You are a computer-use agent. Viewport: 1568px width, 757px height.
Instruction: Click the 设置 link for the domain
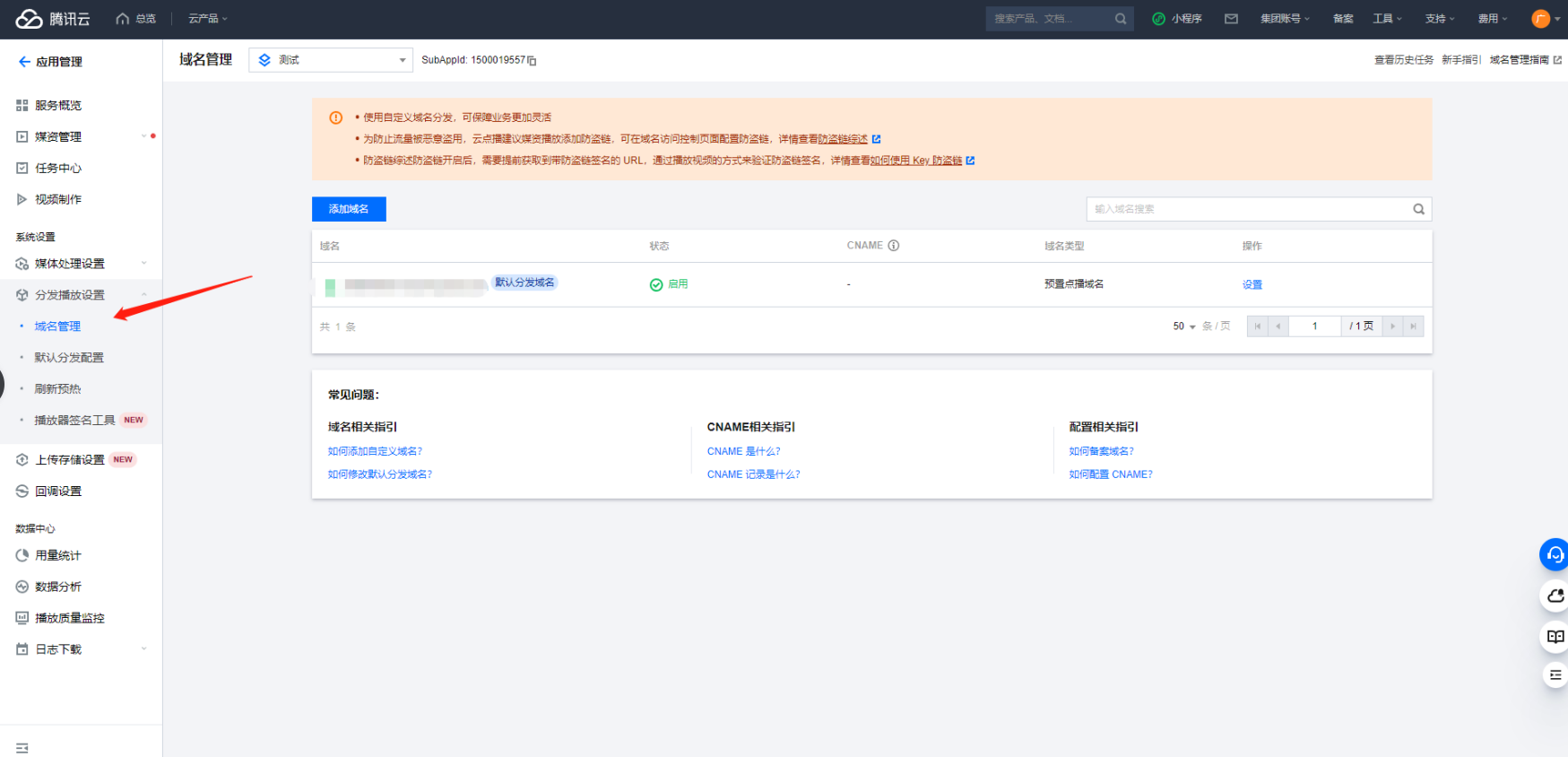click(x=1252, y=285)
